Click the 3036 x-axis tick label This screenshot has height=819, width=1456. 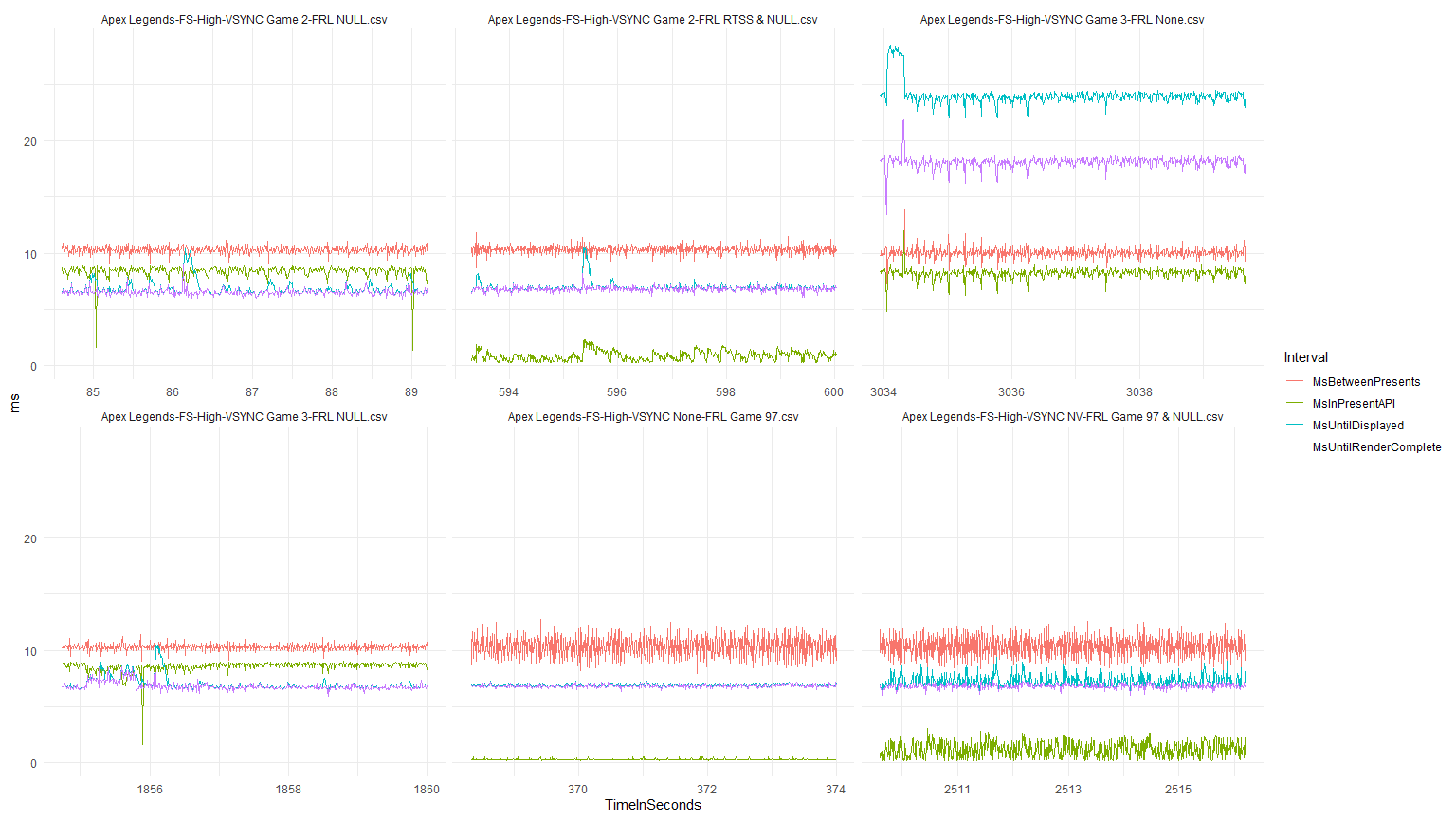(x=1010, y=392)
